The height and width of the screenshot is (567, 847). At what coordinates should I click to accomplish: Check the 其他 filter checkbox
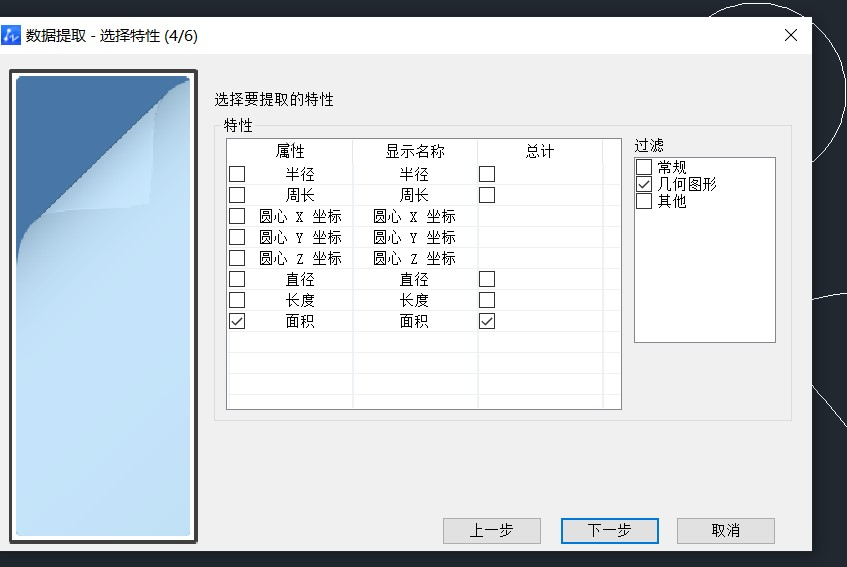pos(644,201)
